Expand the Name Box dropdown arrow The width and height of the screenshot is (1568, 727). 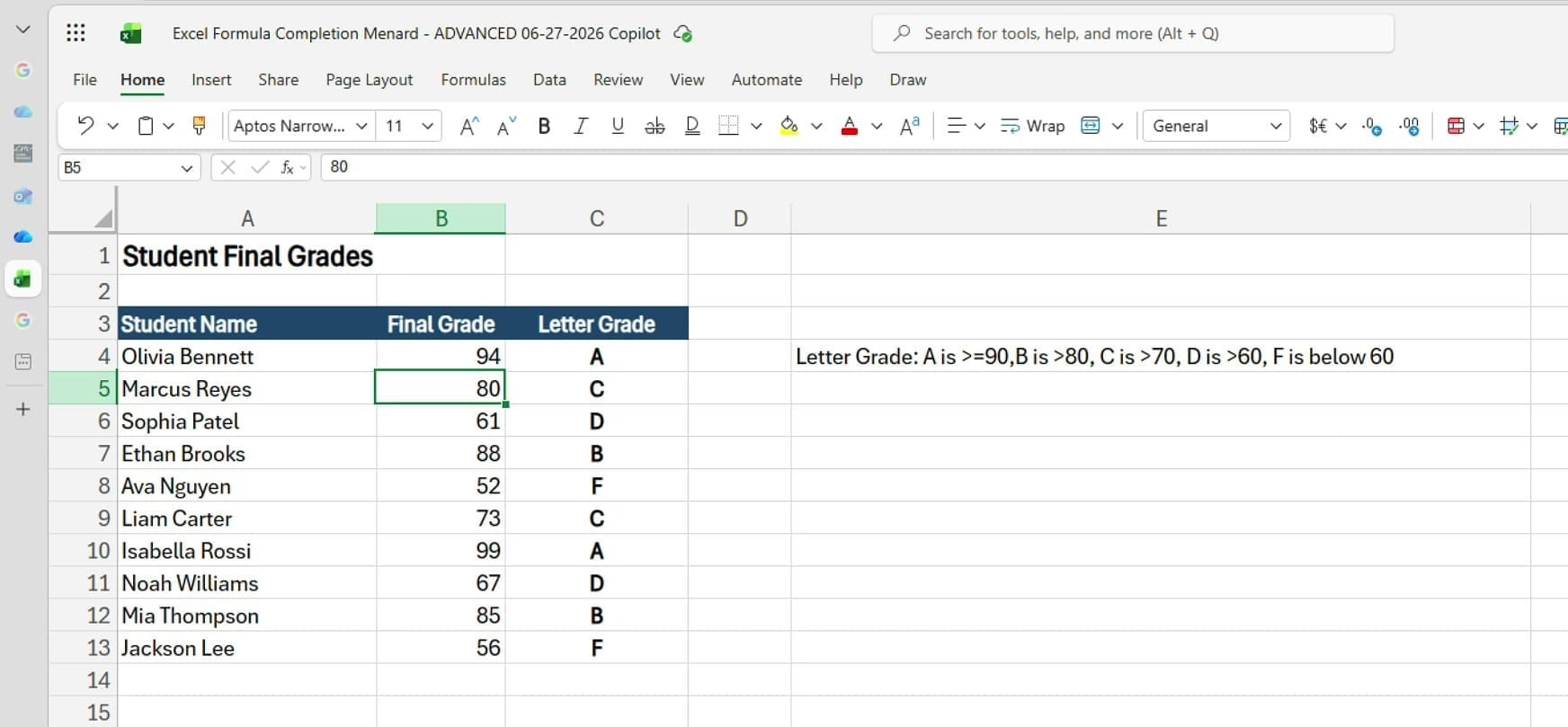click(x=187, y=168)
